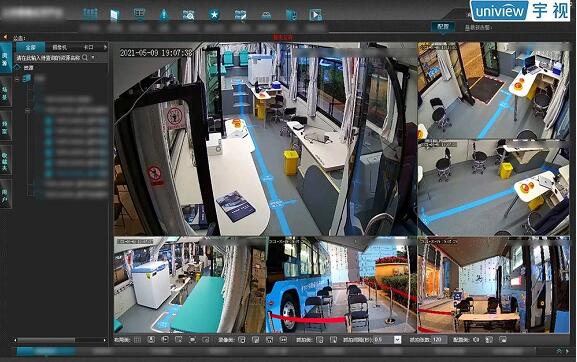The image size is (577, 362).
Task: Select the main camera view with timestamp
Action: [x=265, y=139]
